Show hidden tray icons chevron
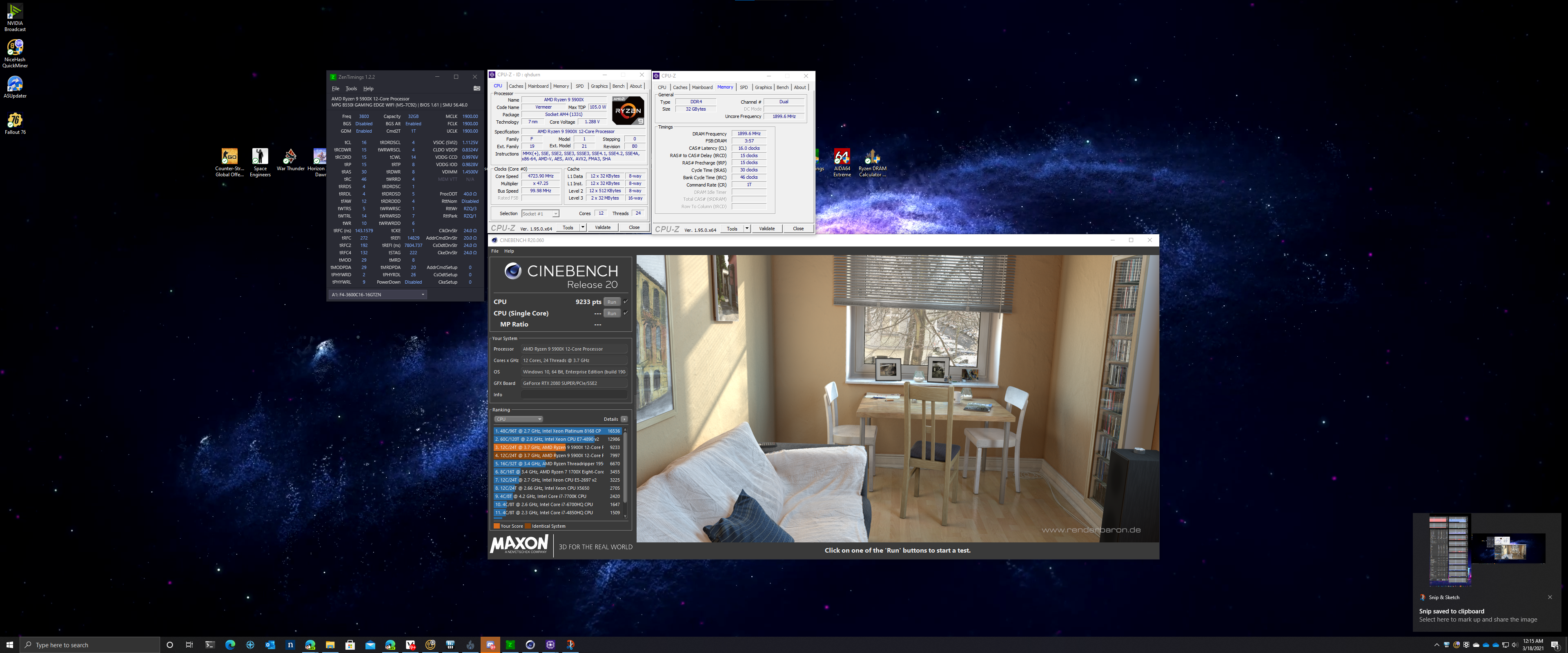The width and height of the screenshot is (1568, 653). (1437, 644)
